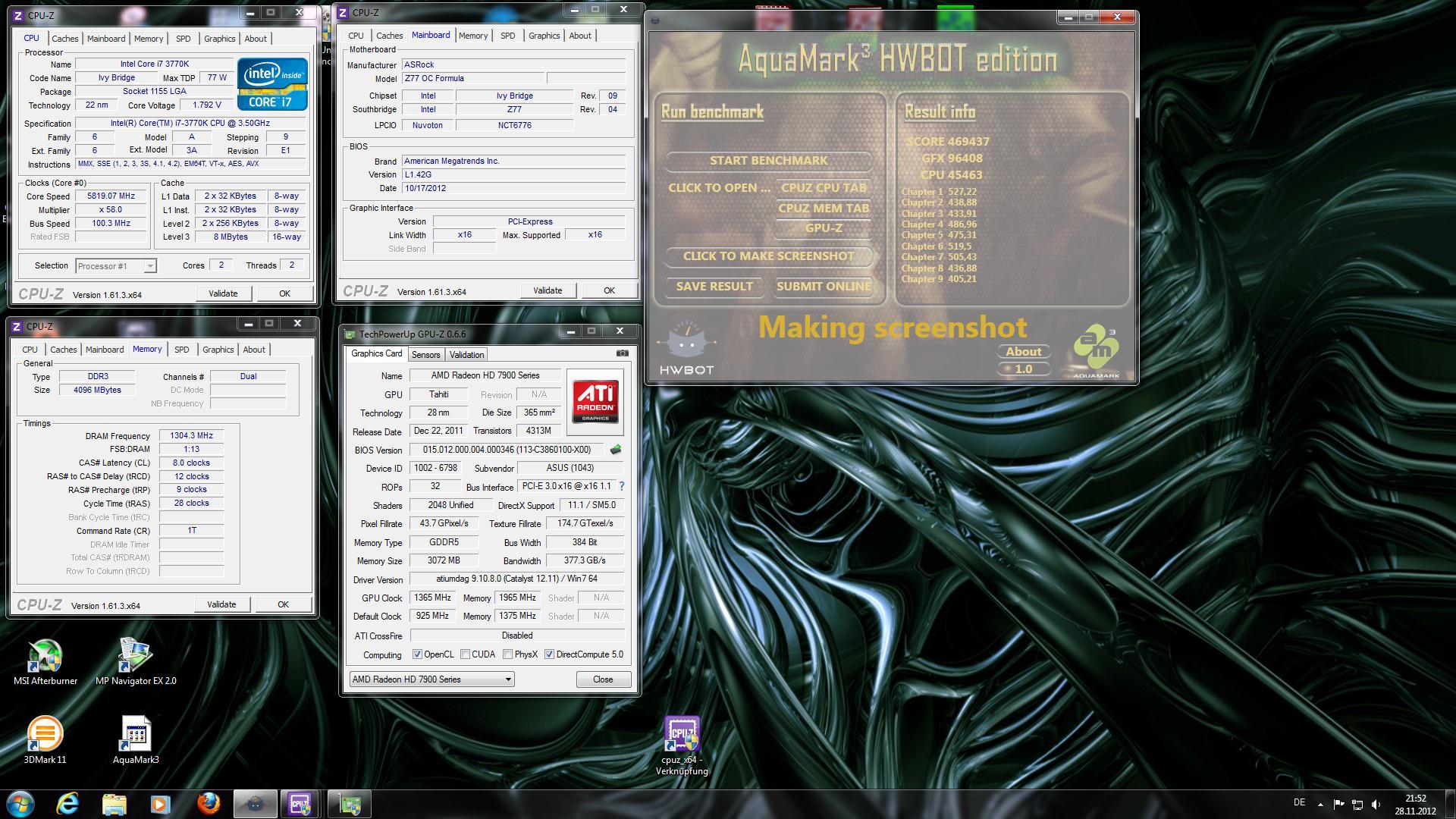Open cpuz_x64 Verknüpfung desktop shortcut
This screenshot has height=819, width=1456.
point(682,746)
